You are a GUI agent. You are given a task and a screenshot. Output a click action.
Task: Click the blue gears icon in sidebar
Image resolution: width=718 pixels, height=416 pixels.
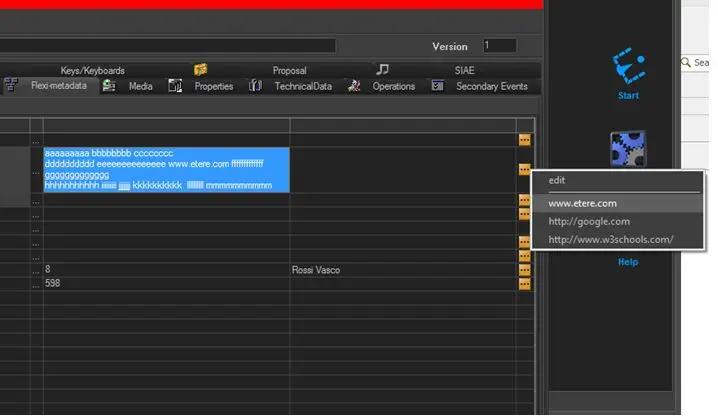(627, 148)
